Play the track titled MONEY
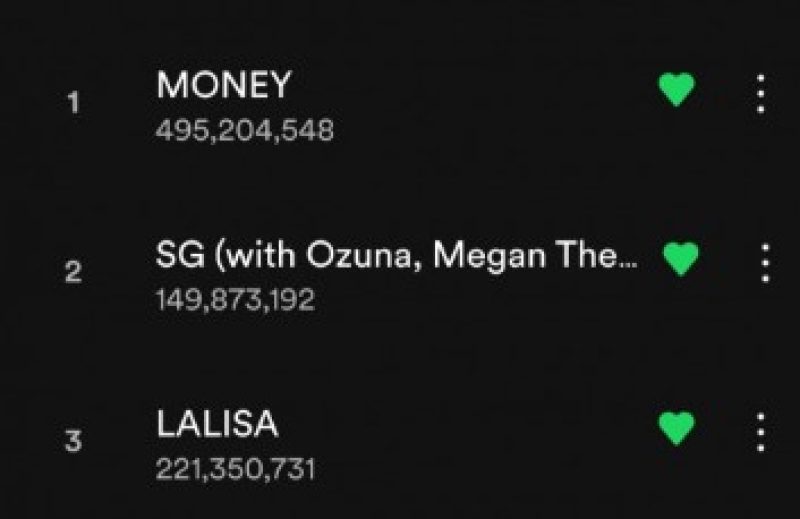 coord(223,85)
